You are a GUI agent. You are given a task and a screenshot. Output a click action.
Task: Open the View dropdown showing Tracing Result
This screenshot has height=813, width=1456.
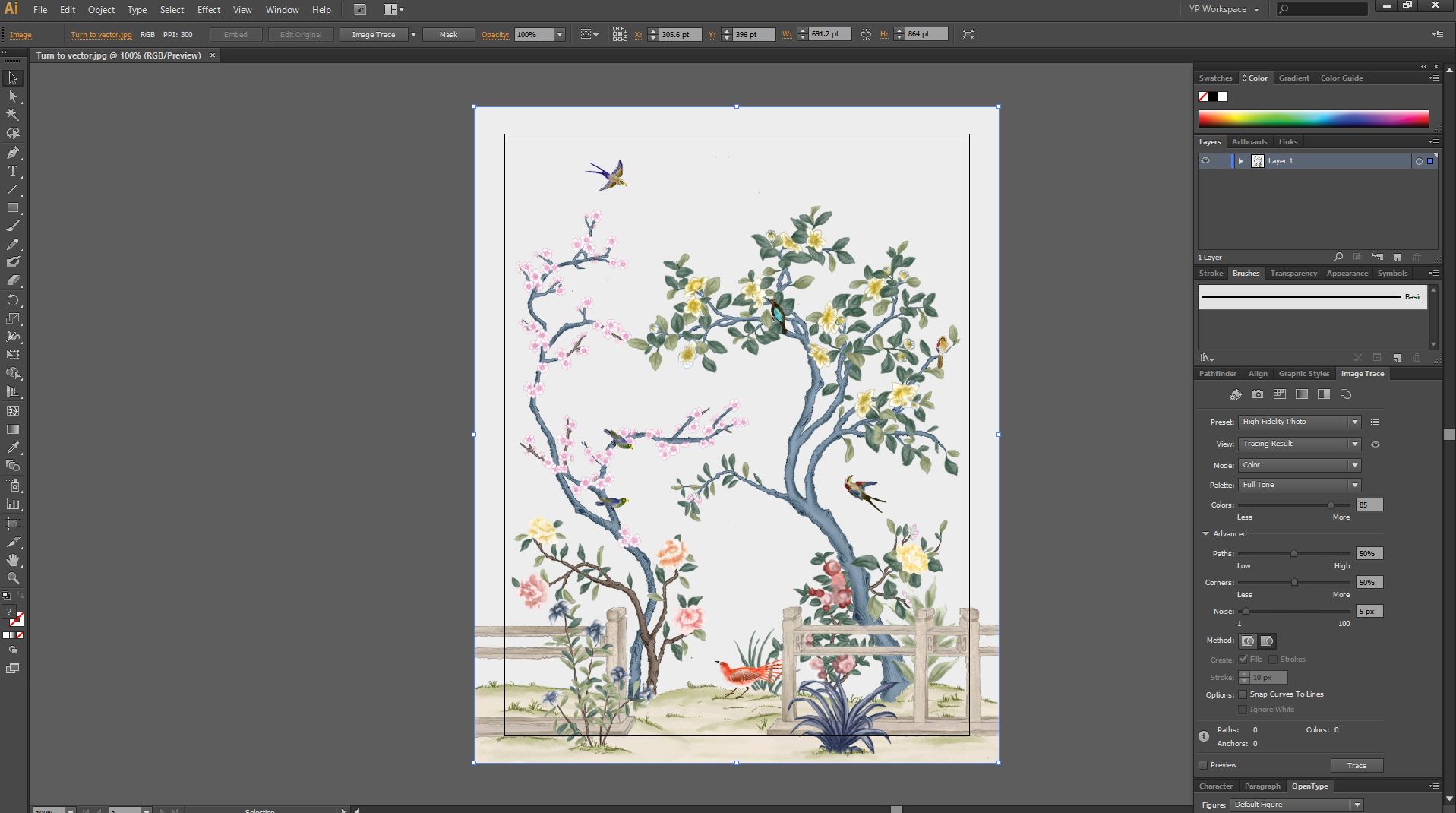coord(1300,444)
